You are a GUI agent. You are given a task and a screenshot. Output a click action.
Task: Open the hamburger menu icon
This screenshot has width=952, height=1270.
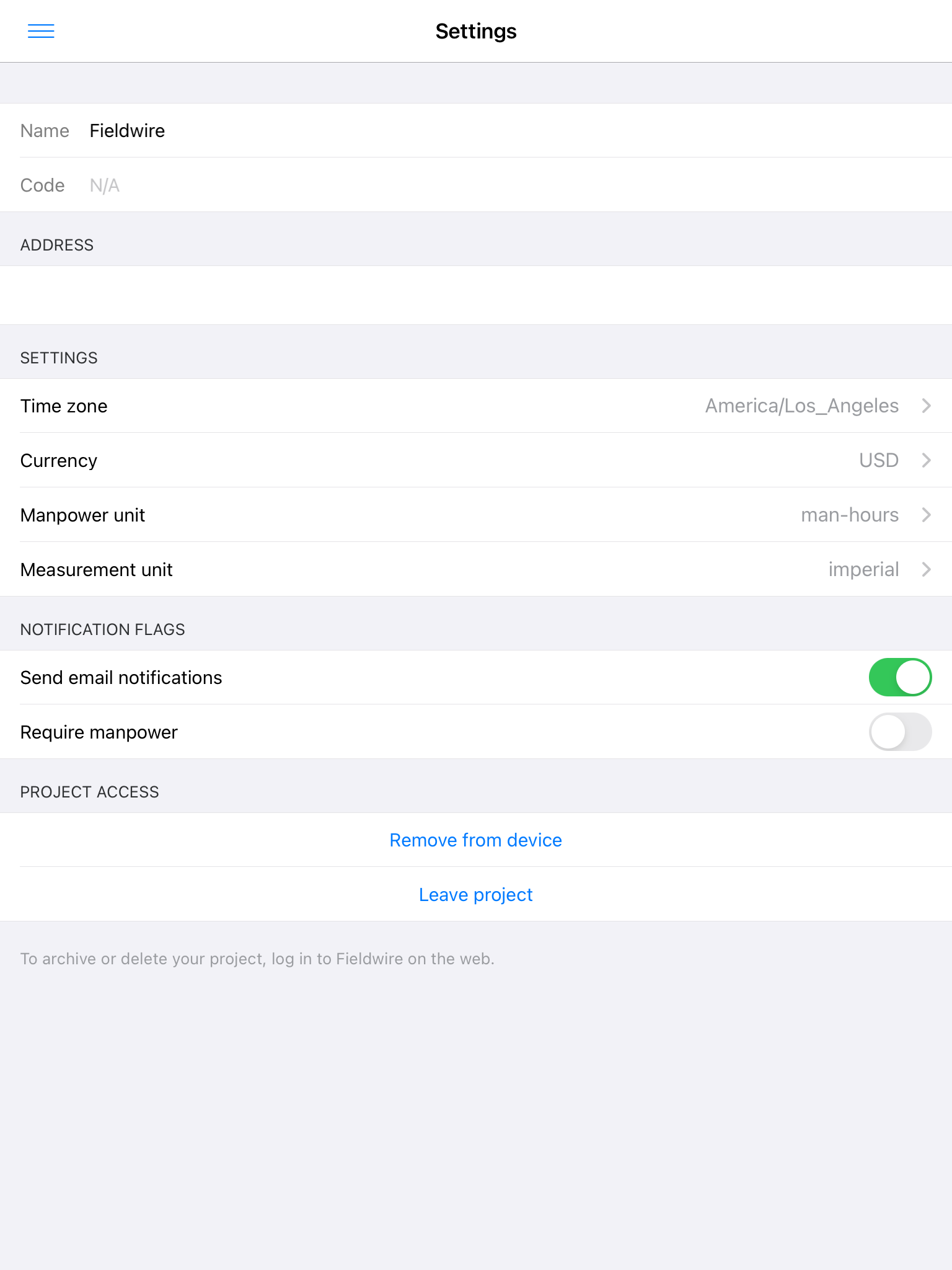coord(41,31)
